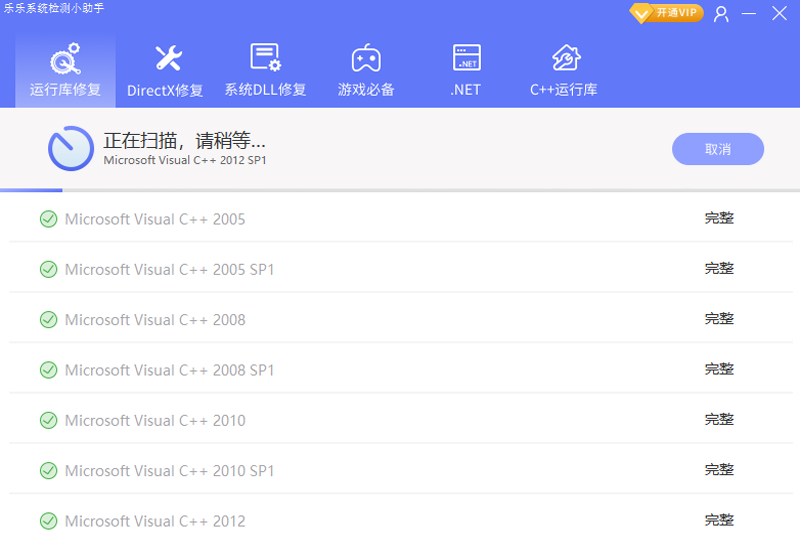
Task: Click the user account profile icon
Action: (x=721, y=14)
